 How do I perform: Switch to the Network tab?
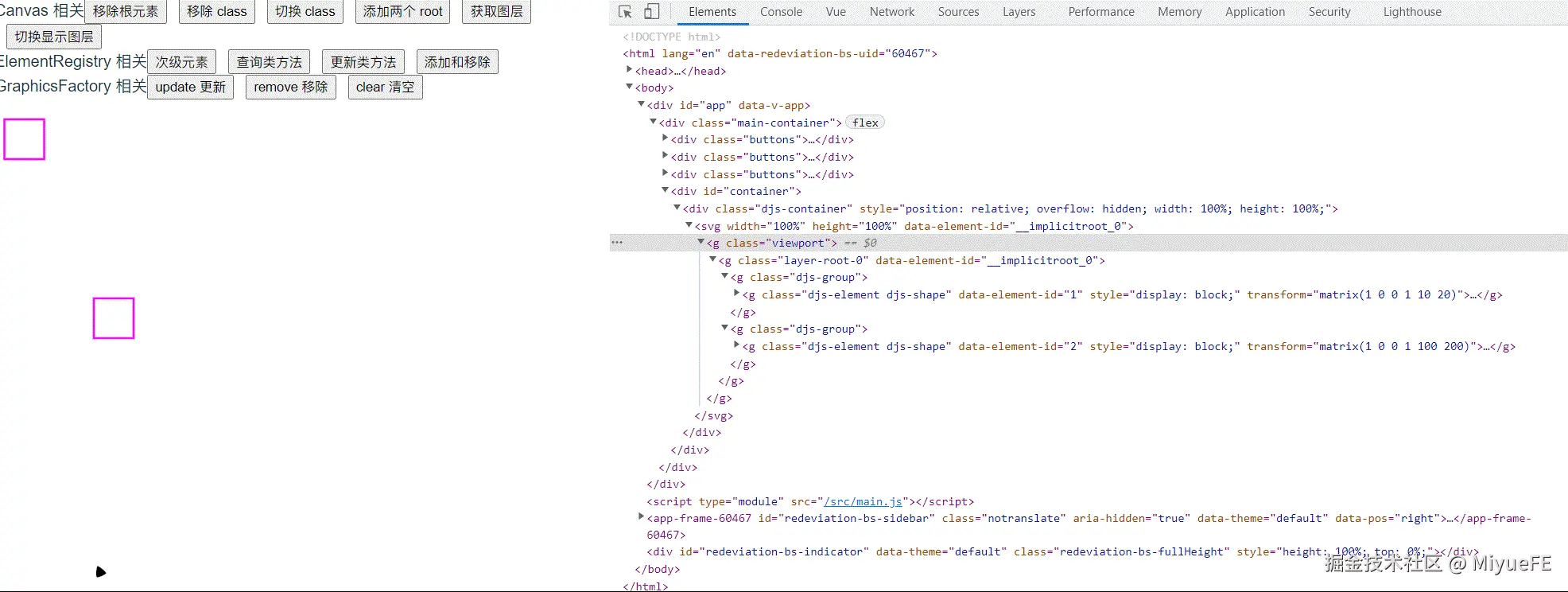pos(892,12)
